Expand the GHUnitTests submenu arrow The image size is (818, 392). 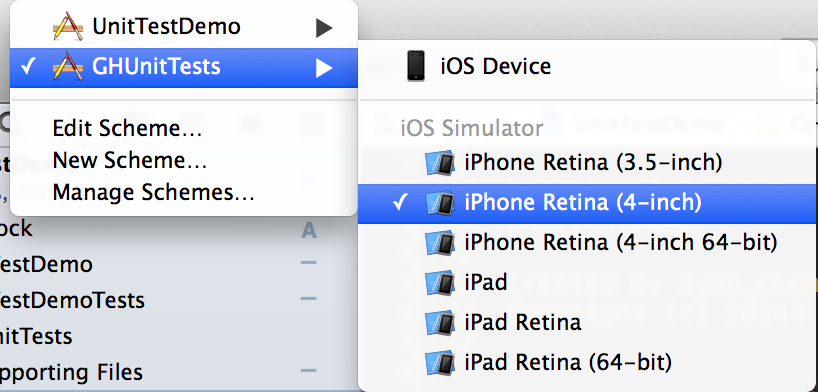[x=324, y=68]
